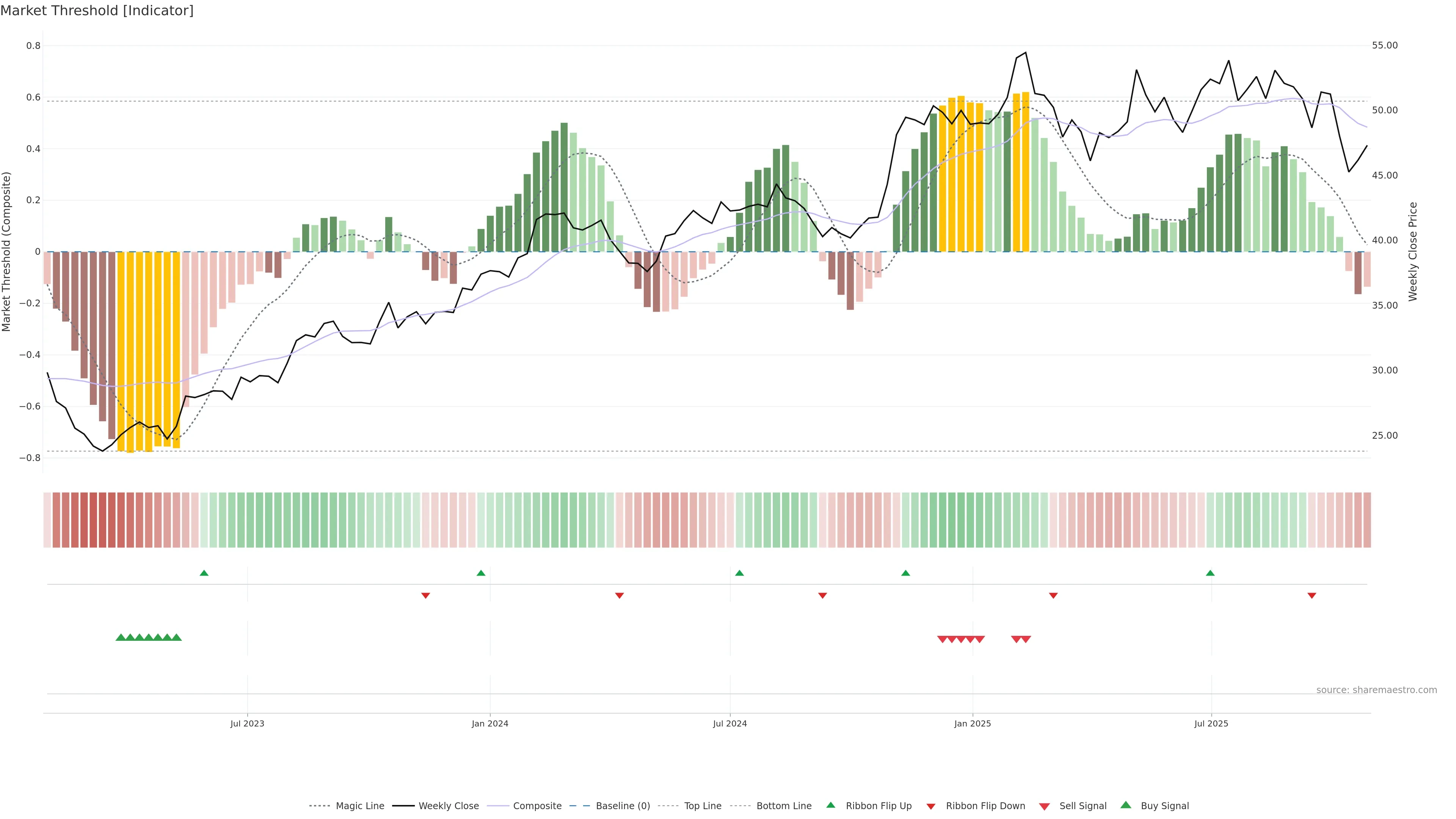The image size is (1456, 819).
Task: Click the leftmost Ribbon Flip Up marker
Action: tap(204, 573)
